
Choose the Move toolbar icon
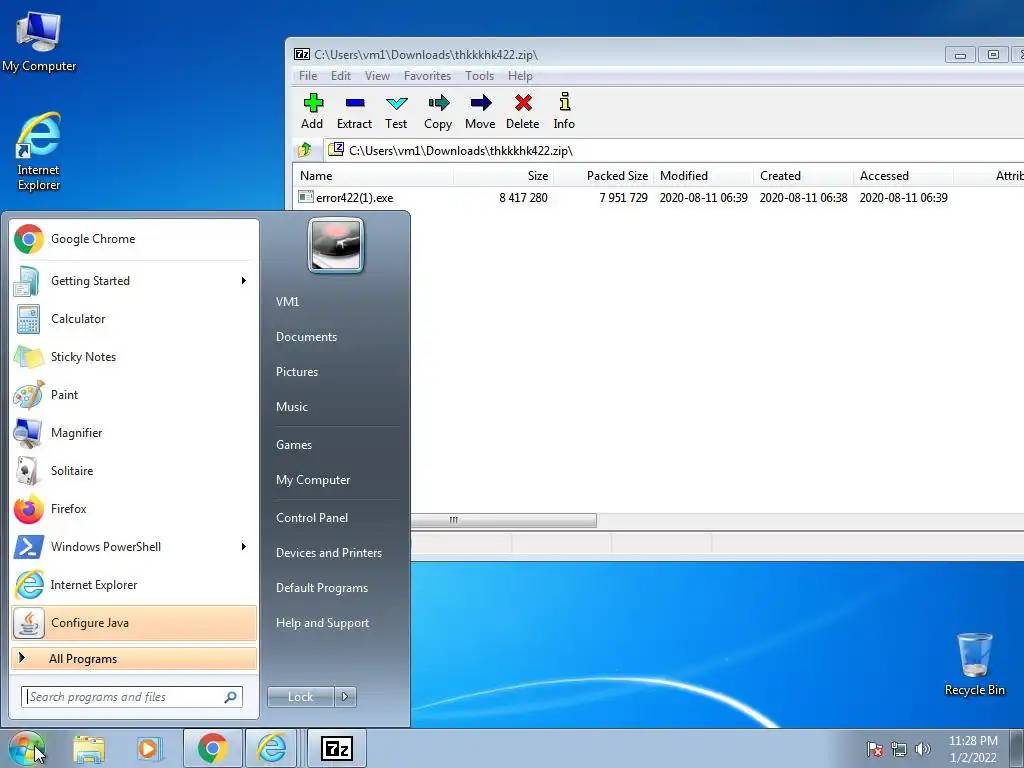pyautogui.click(x=480, y=112)
